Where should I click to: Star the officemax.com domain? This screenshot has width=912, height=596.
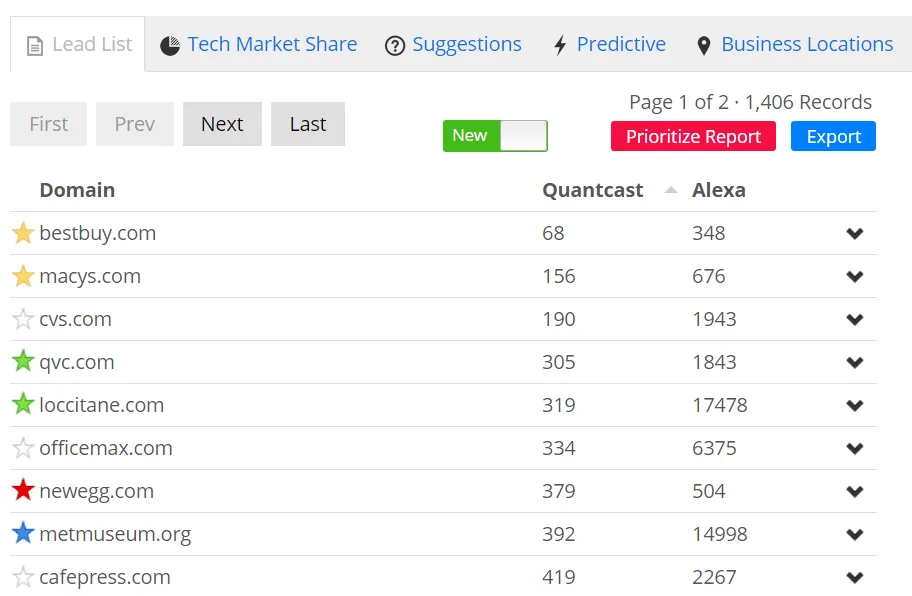pyautogui.click(x=23, y=448)
